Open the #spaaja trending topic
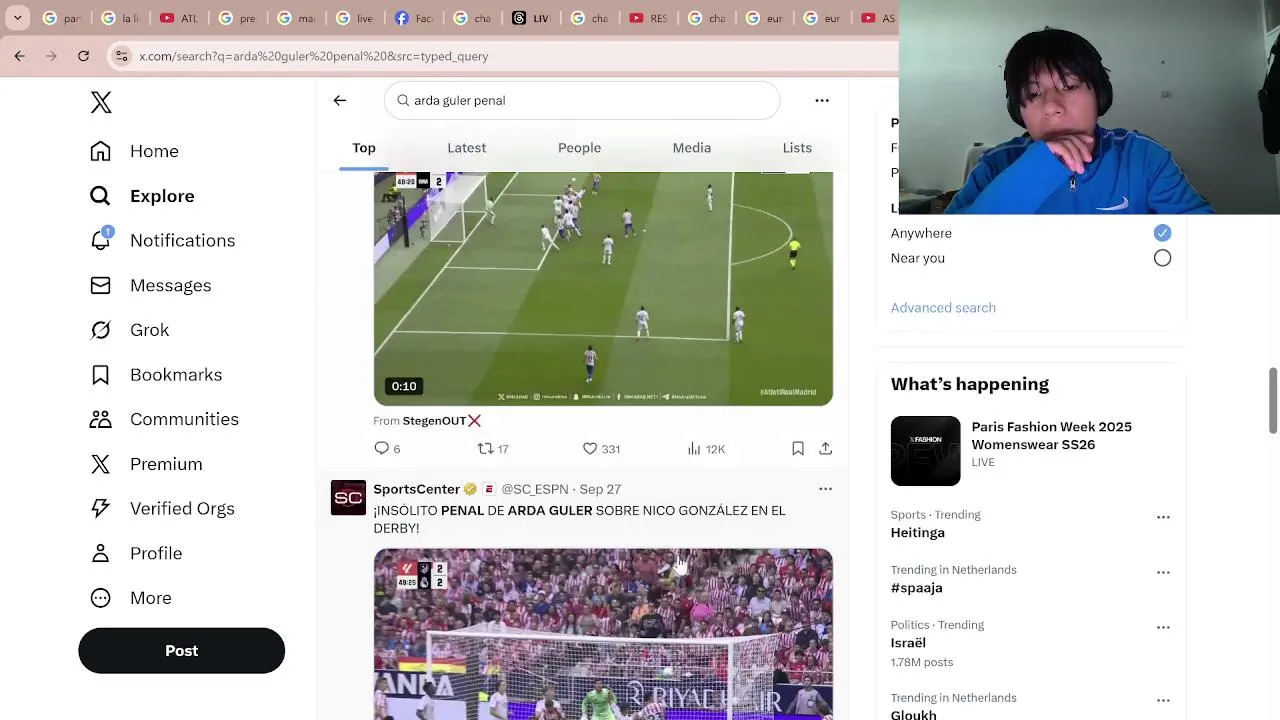 pyautogui.click(x=916, y=588)
